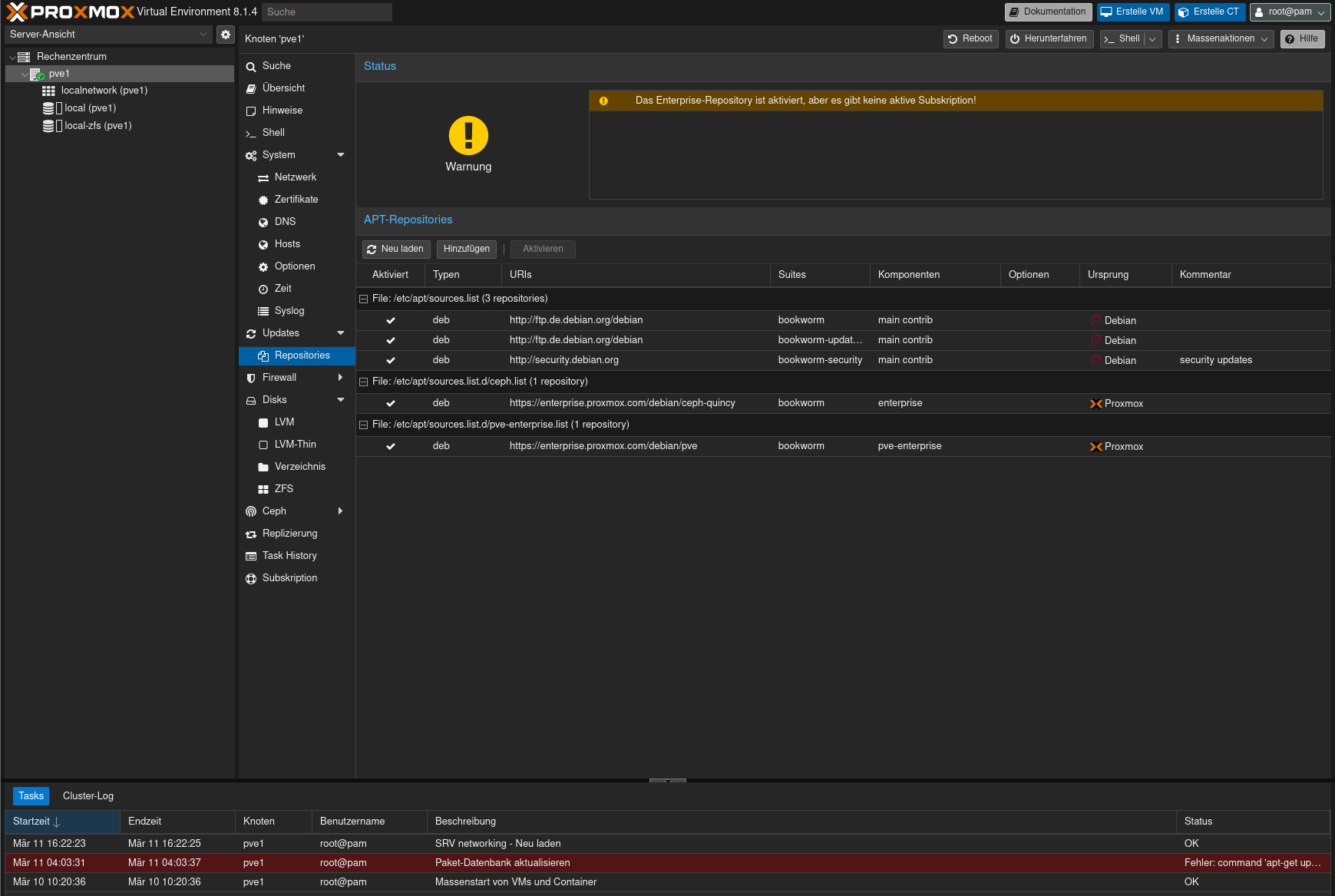Select the ceph-quincy enterprise repository URI
The height and width of the screenshot is (896, 1335).
623,403
